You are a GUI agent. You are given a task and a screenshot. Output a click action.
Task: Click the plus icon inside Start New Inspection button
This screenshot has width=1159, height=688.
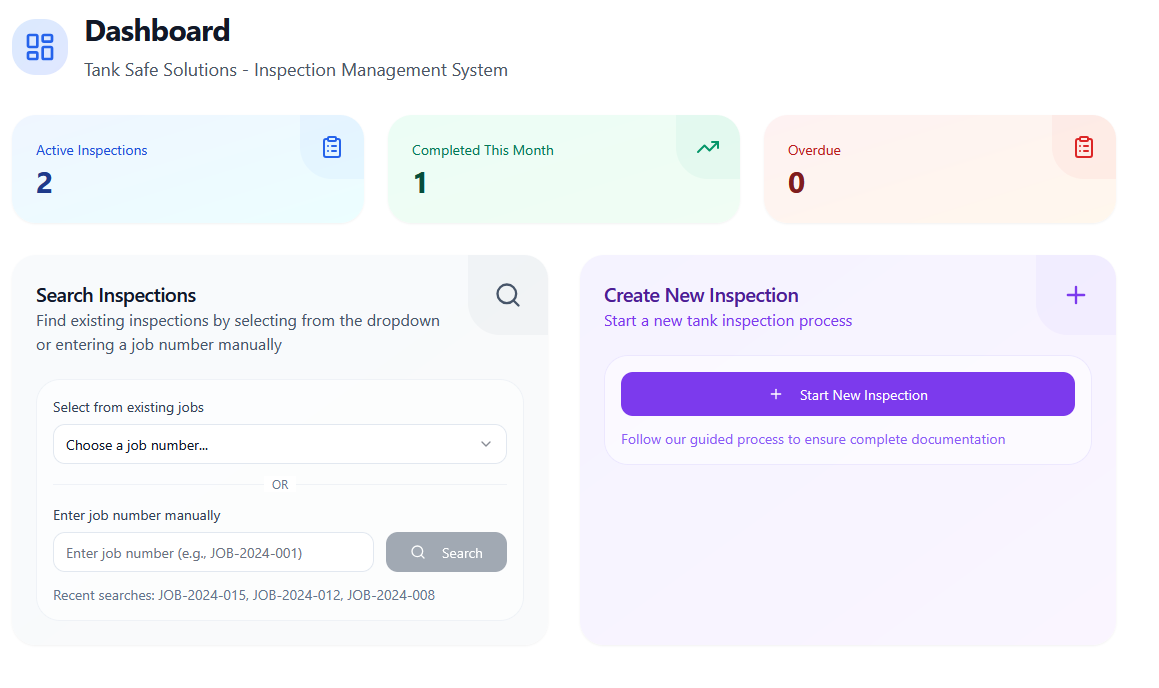[x=776, y=394]
